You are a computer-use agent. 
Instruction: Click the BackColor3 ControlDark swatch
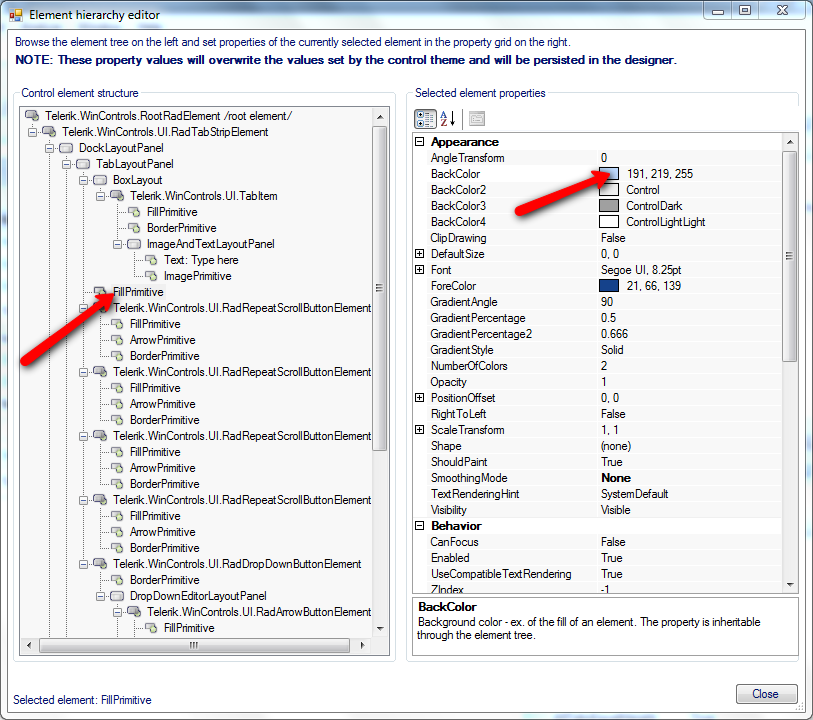pyautogui.click(x=609, y=206)
